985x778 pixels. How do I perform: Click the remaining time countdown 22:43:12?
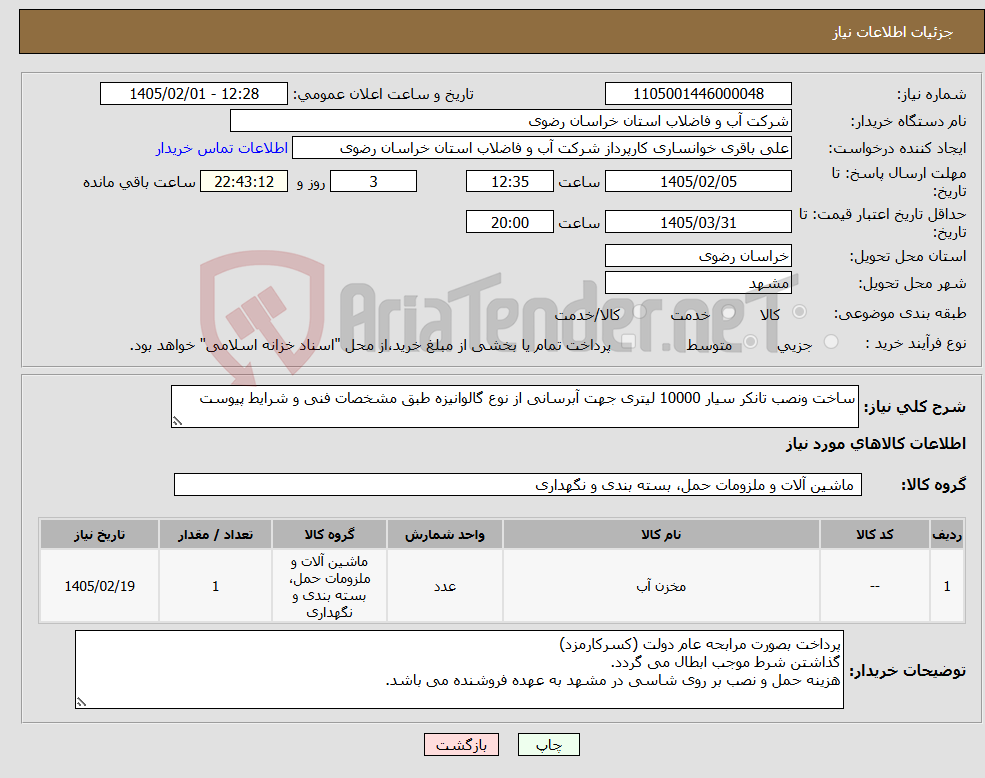pos(244,182)
